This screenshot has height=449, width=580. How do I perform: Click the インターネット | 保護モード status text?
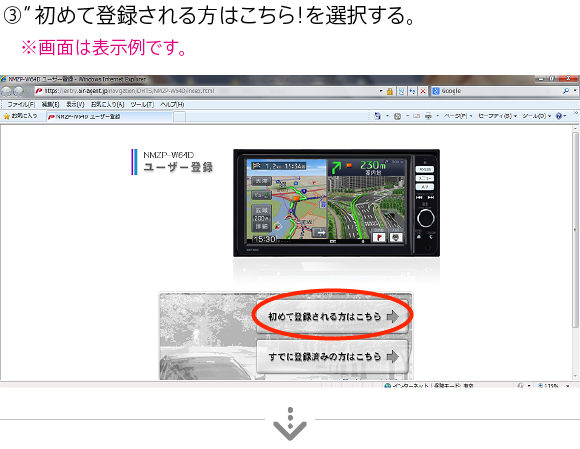433,386
